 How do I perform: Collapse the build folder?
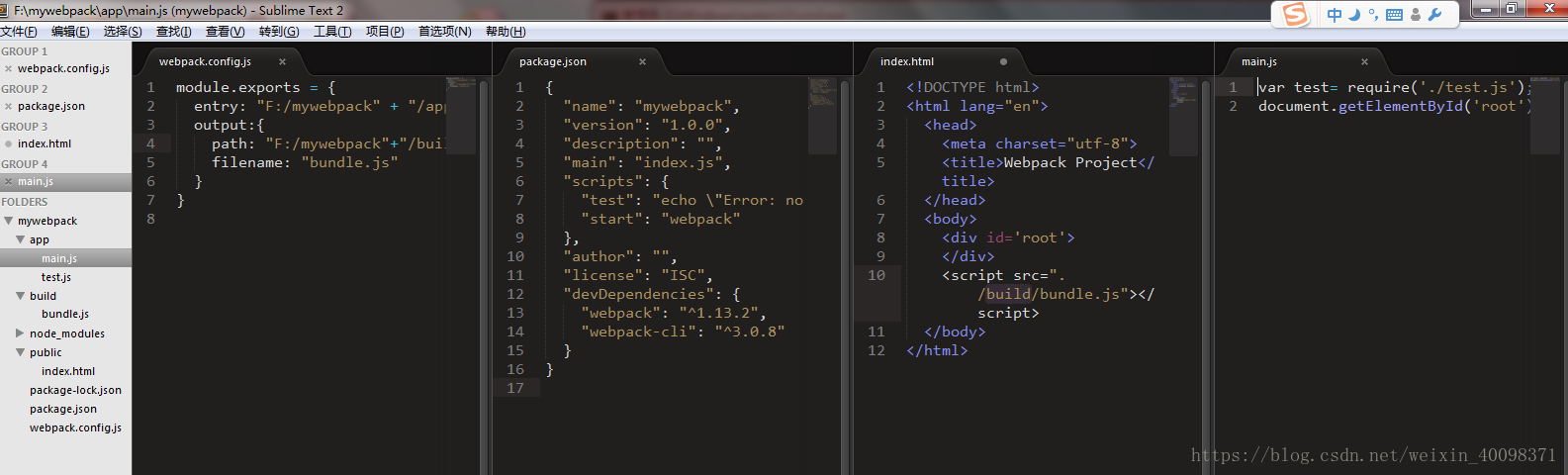21,296
